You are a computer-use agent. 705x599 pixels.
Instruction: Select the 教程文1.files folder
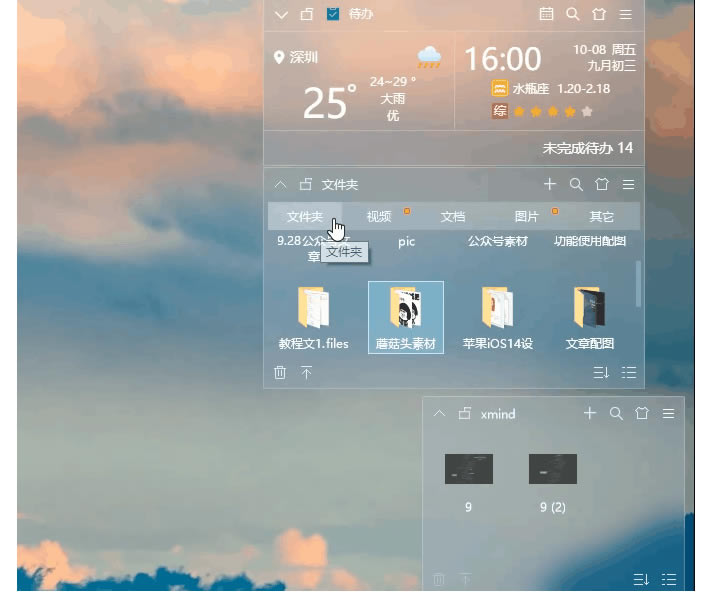pyautogui.click(x=313, y=318)
